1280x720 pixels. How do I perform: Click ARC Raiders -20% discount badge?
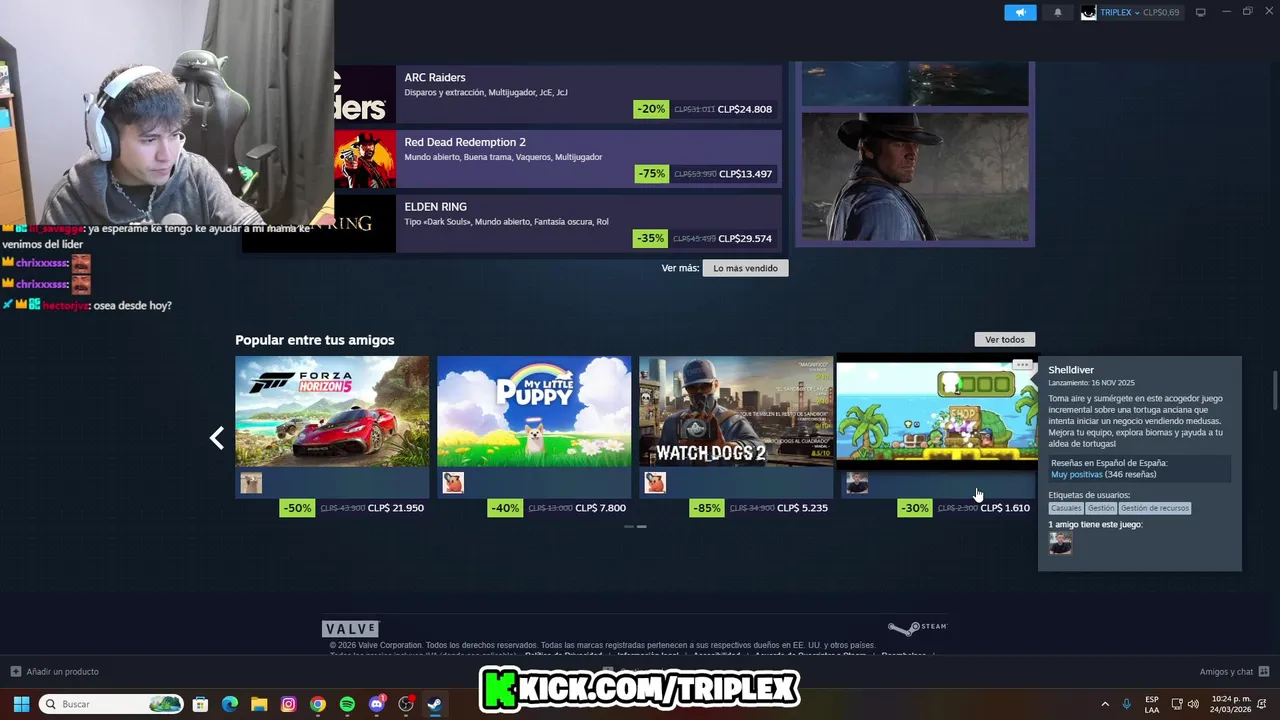pyautogui.click(x=650, y=109)
